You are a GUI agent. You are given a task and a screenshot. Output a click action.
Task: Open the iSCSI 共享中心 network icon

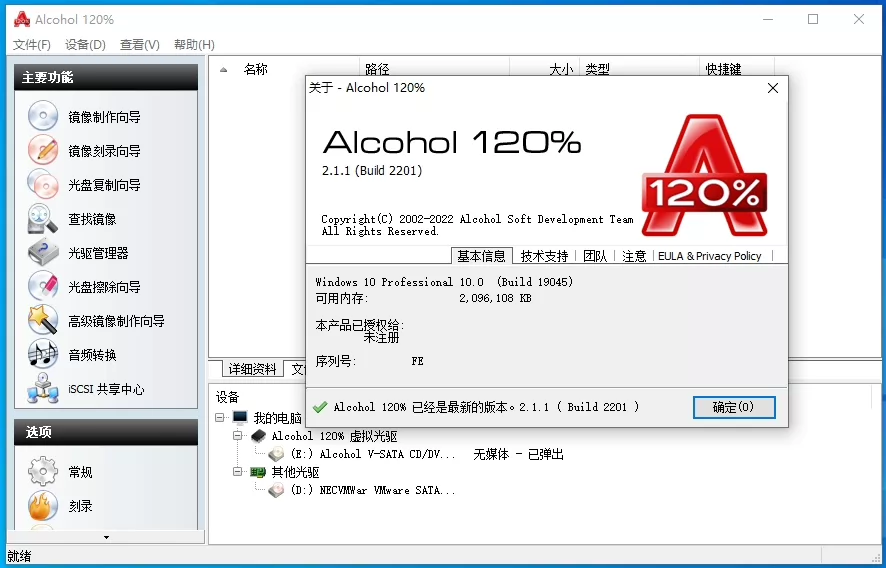click(x=42, y=388)
